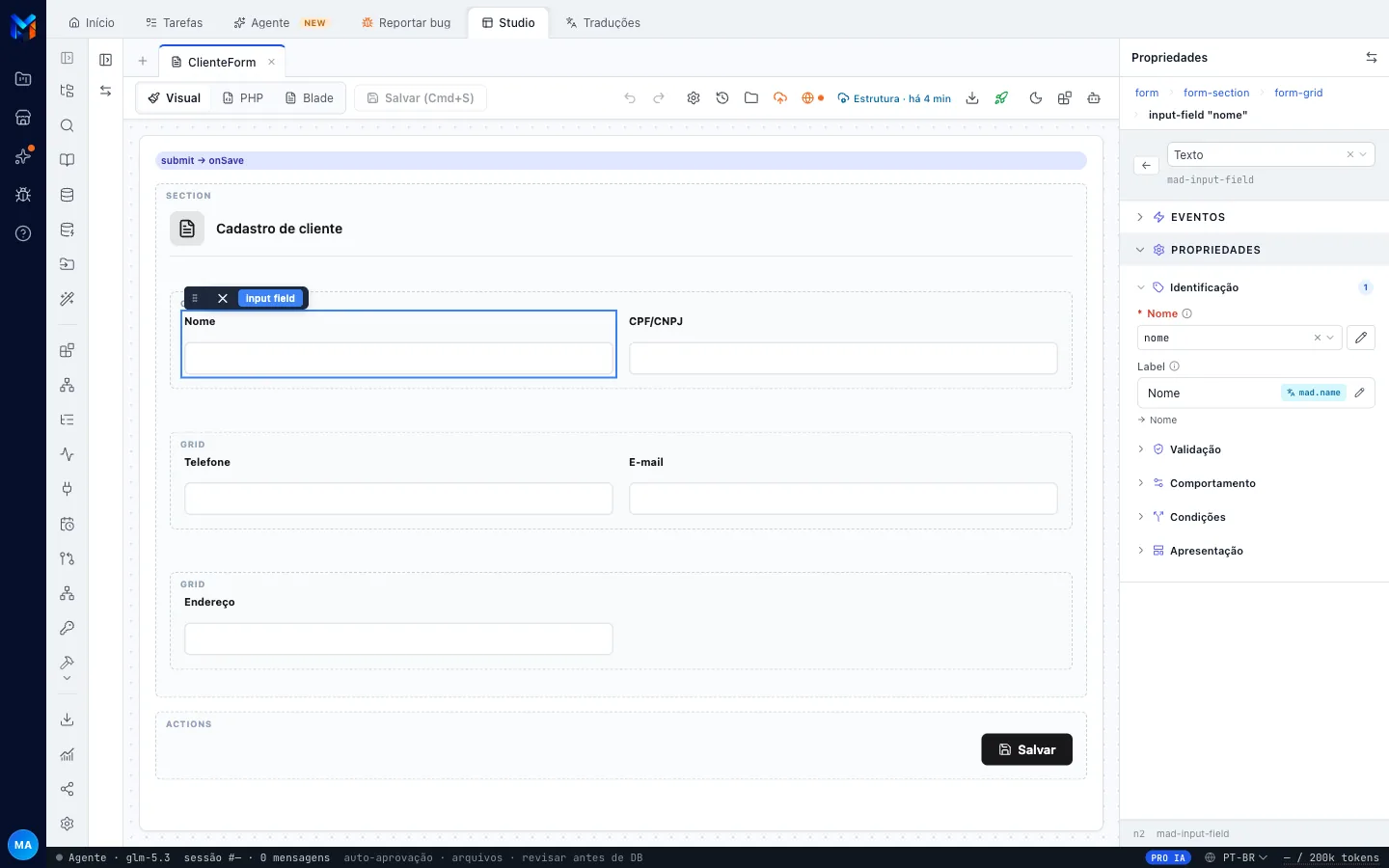Click the share icon in left sidebar
Viewport: 1389px width, 868px height.
(67, 789)
